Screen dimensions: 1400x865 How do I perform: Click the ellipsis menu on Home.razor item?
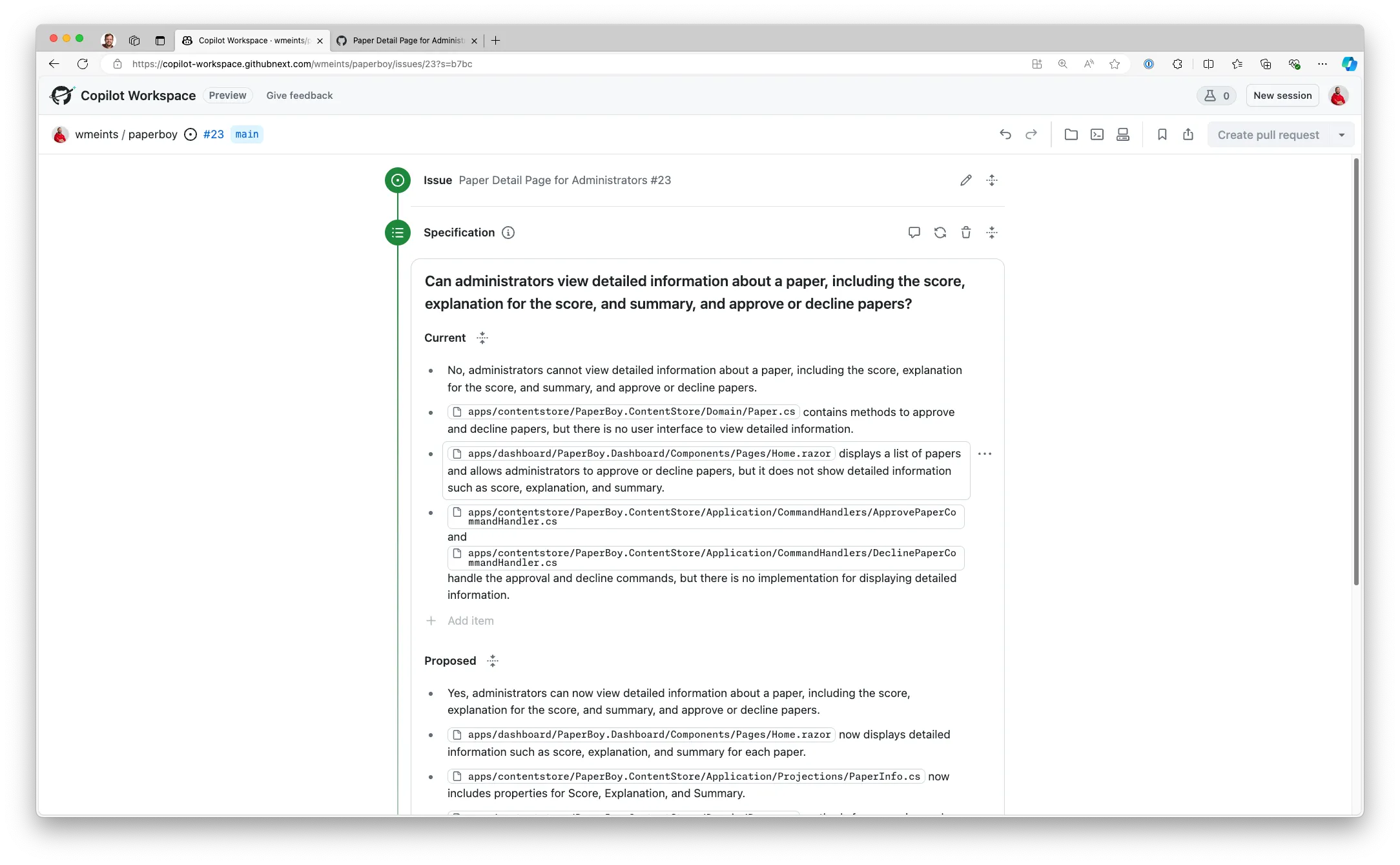(x=984, y=454)
